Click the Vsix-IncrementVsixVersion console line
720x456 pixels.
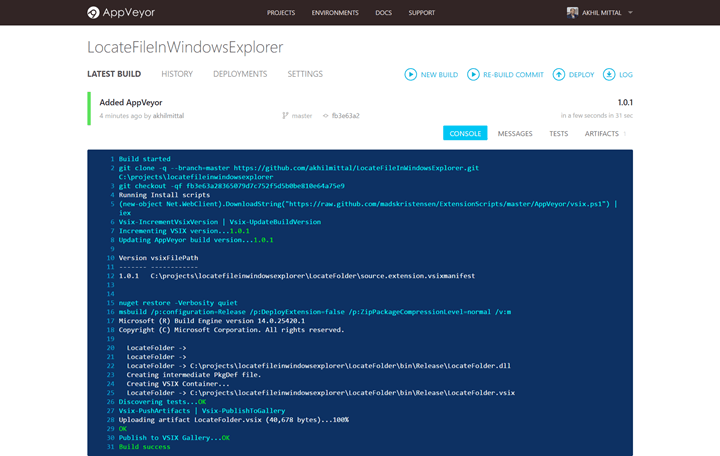[219, 222]
